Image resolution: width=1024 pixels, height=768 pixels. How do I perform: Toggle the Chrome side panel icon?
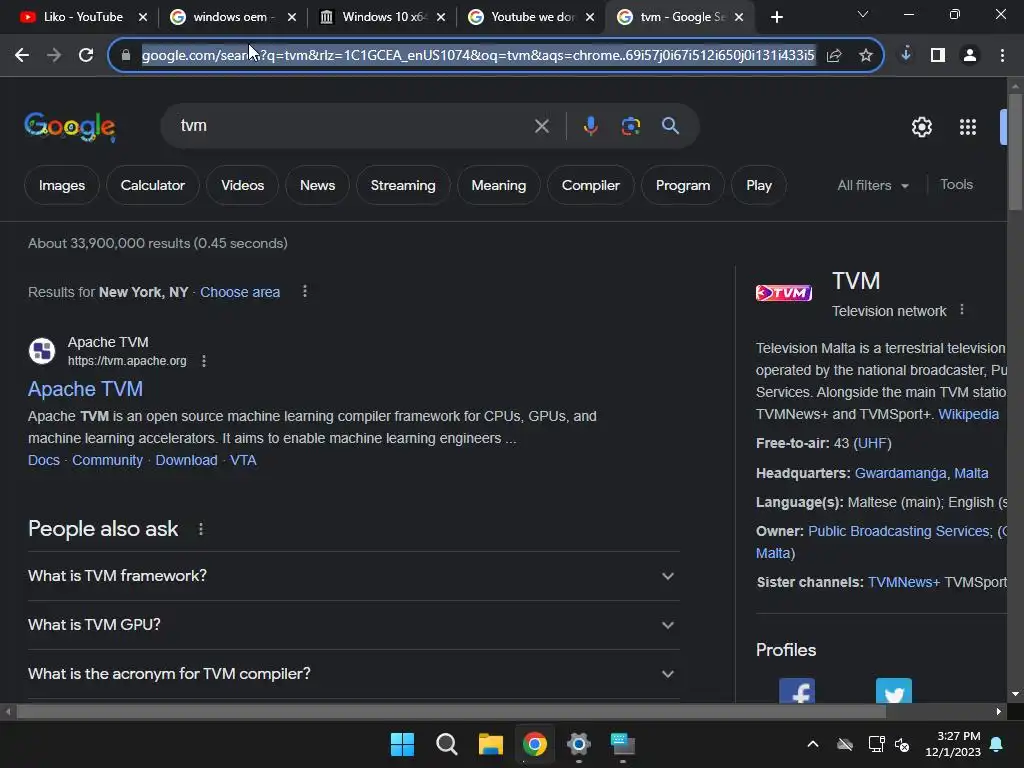(938, 56)
